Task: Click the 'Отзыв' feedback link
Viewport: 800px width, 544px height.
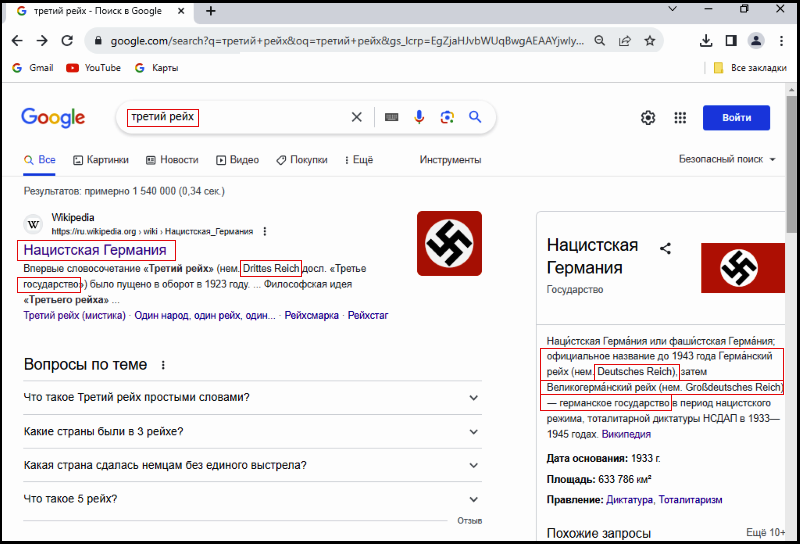Action: (x=469, y=521)
